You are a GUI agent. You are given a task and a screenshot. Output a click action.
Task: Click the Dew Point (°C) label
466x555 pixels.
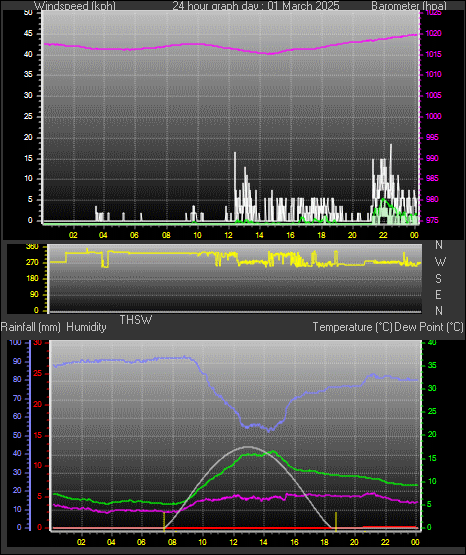(429, 327)
